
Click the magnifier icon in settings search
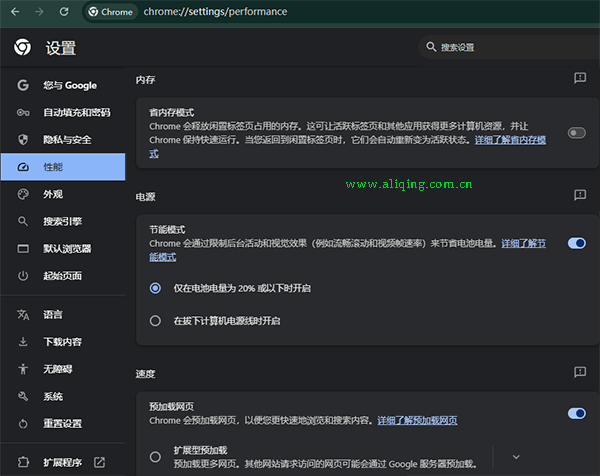pyautogui.click(x=431, y=47)
